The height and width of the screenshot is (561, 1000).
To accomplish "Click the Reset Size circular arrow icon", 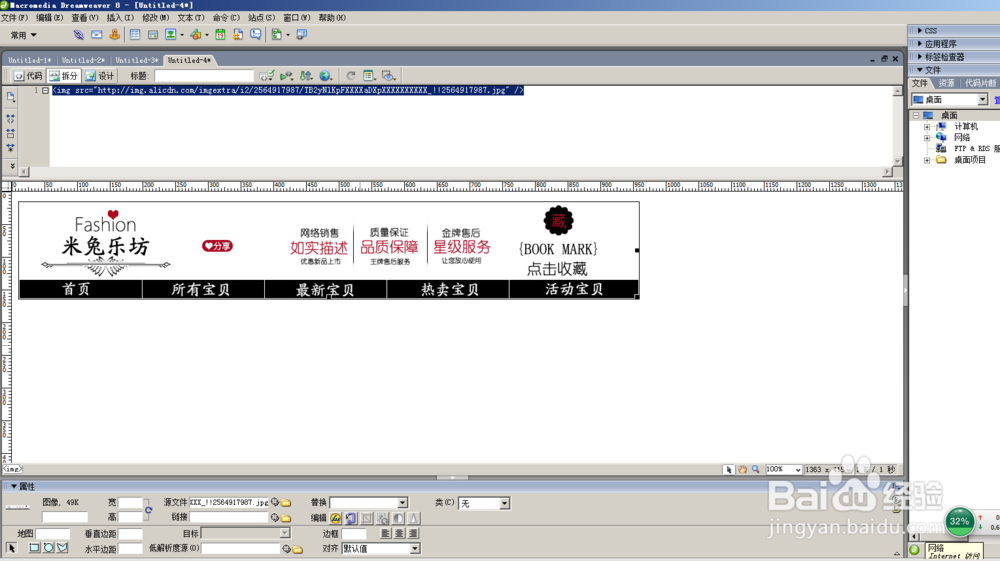I will coord(148,510).
